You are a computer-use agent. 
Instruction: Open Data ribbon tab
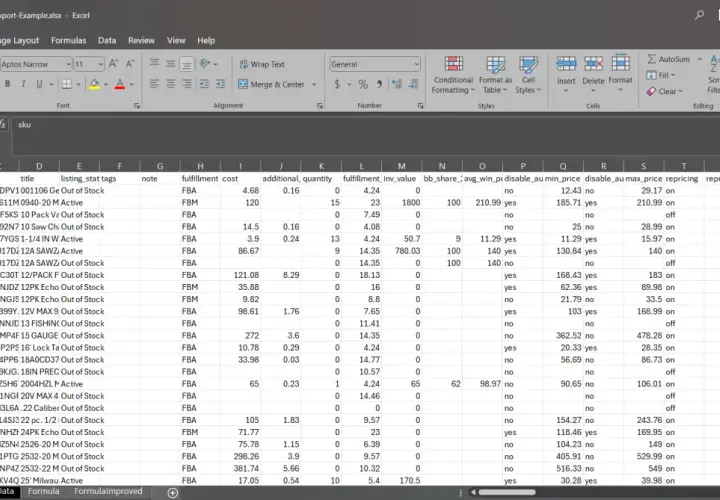click(107, 40)
